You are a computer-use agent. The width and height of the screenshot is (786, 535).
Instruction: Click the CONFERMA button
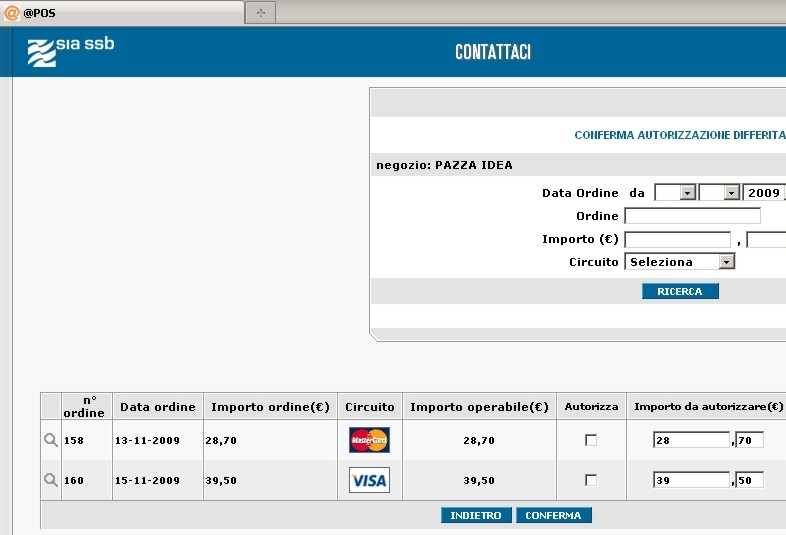point(553,515)
